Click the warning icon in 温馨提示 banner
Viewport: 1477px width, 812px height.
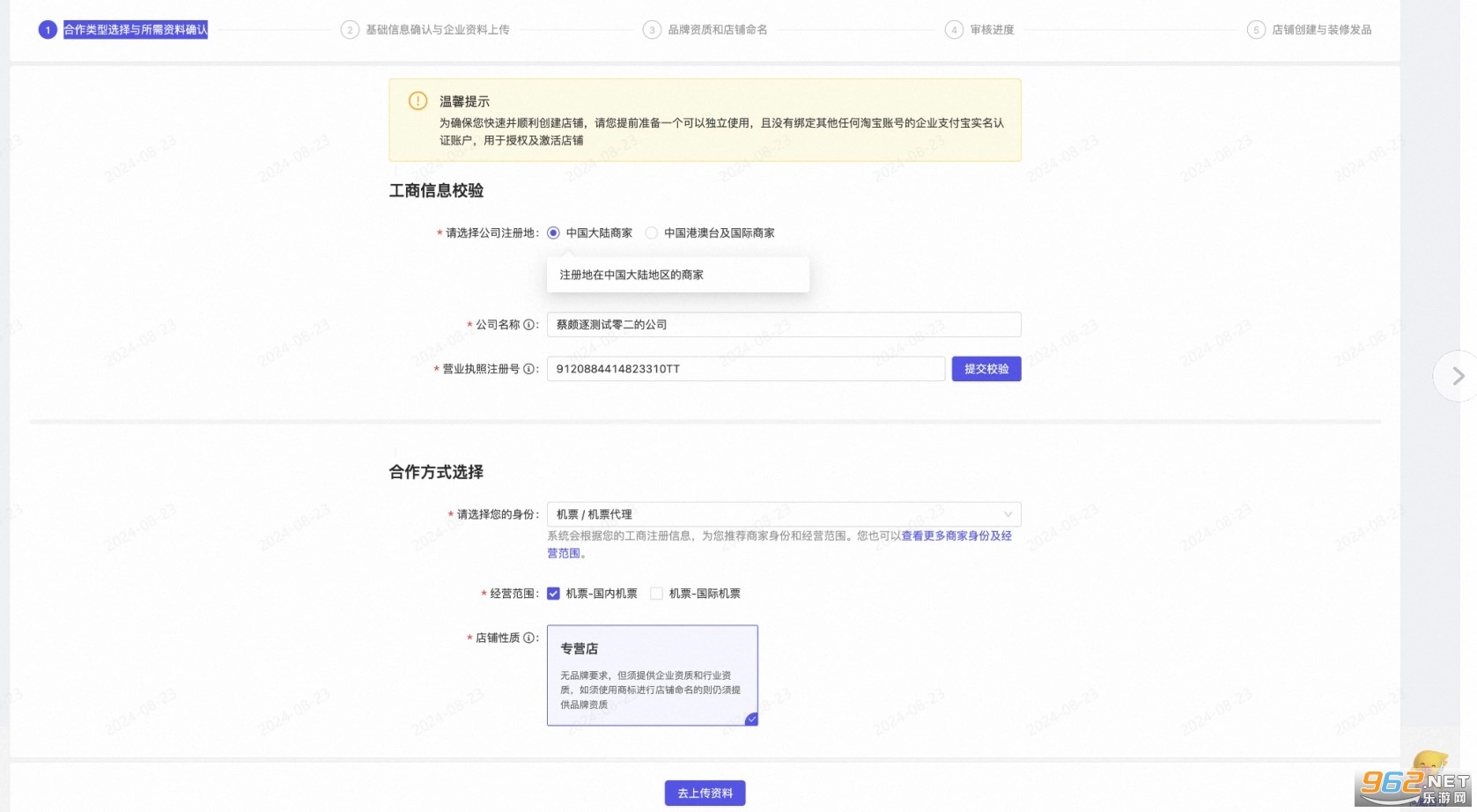click(417, 101)
